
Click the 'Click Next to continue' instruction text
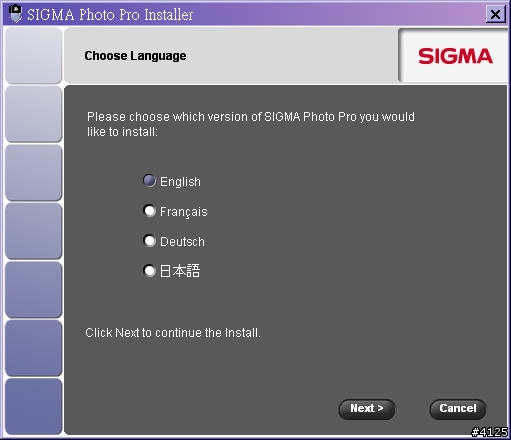[x=173, y=333]
